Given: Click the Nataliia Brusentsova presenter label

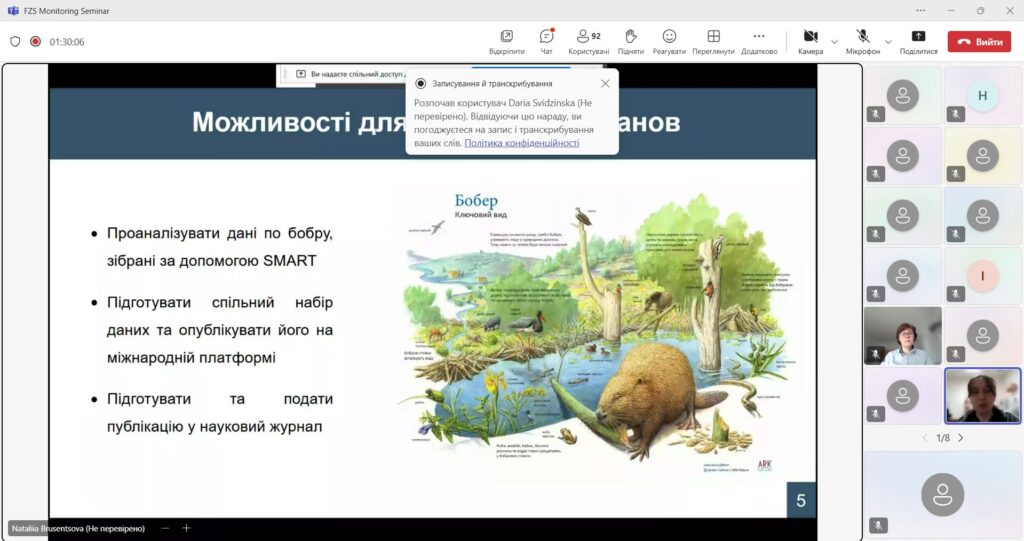Looking at the screenshot, I should (78, 529).
